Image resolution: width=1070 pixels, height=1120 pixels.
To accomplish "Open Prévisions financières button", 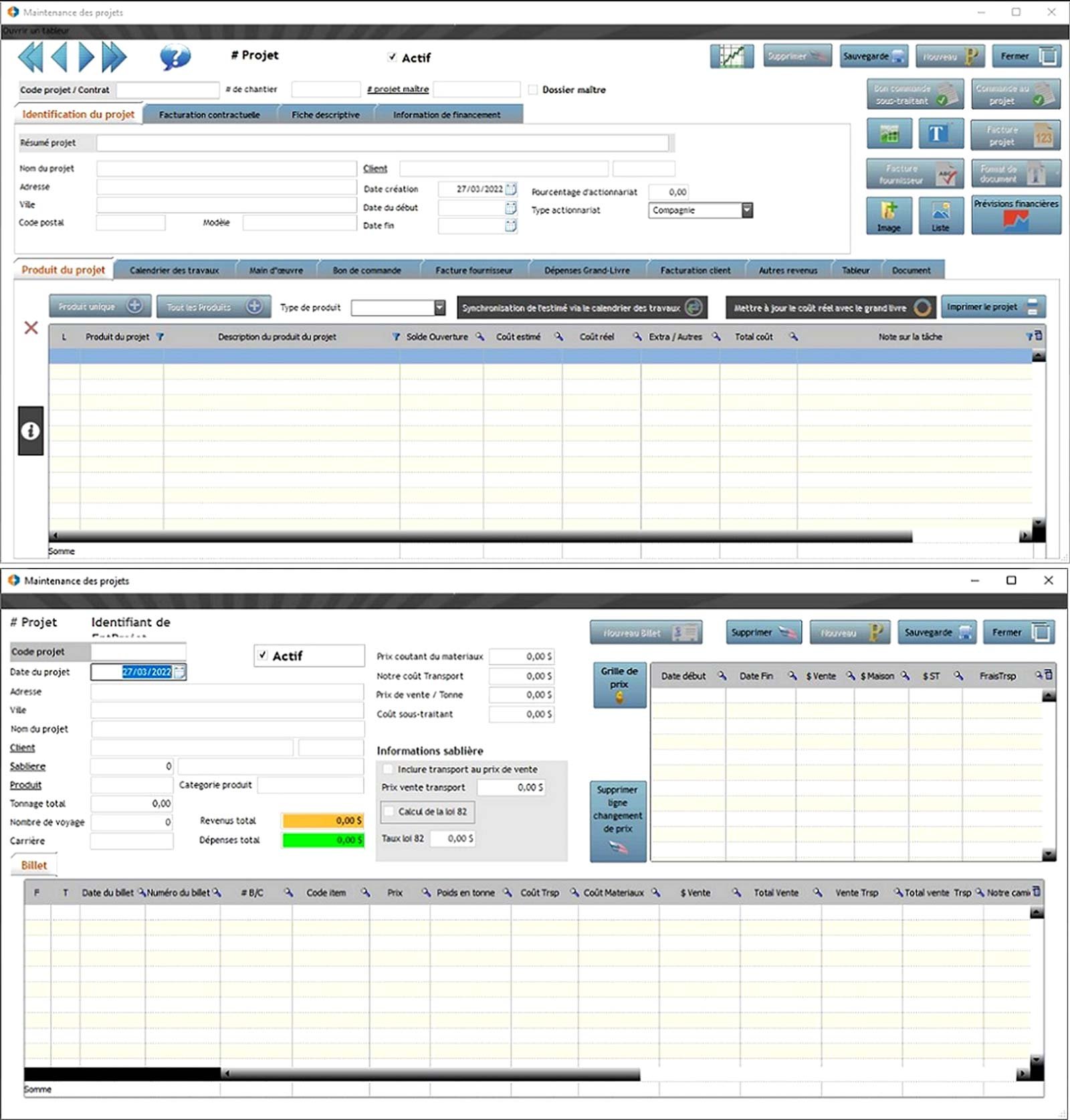I will click(x=1016, y=215).
